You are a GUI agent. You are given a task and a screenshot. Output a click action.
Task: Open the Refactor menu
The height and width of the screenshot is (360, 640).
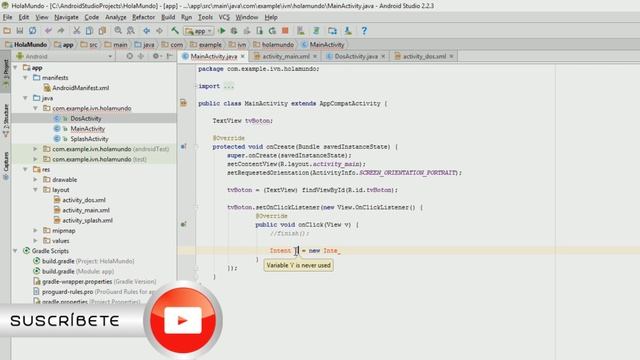(x=143, y=17)
